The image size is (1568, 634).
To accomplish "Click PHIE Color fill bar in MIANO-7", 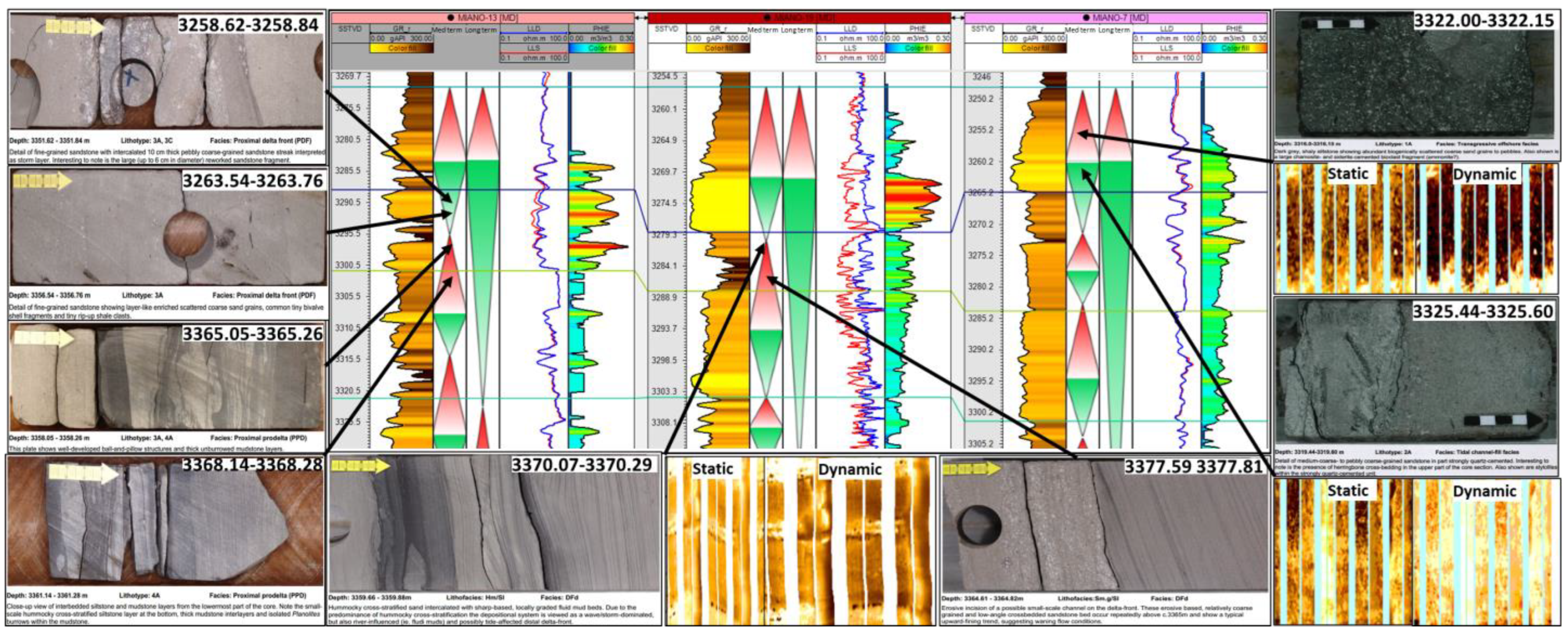I will [x=1235, y=48].
